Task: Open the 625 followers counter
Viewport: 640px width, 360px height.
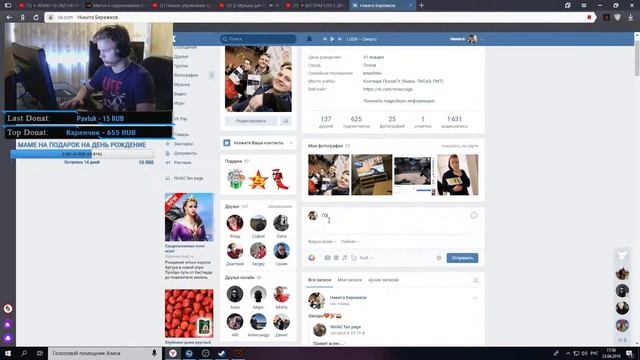Action: pyautogui.click(x=356, y=122)
